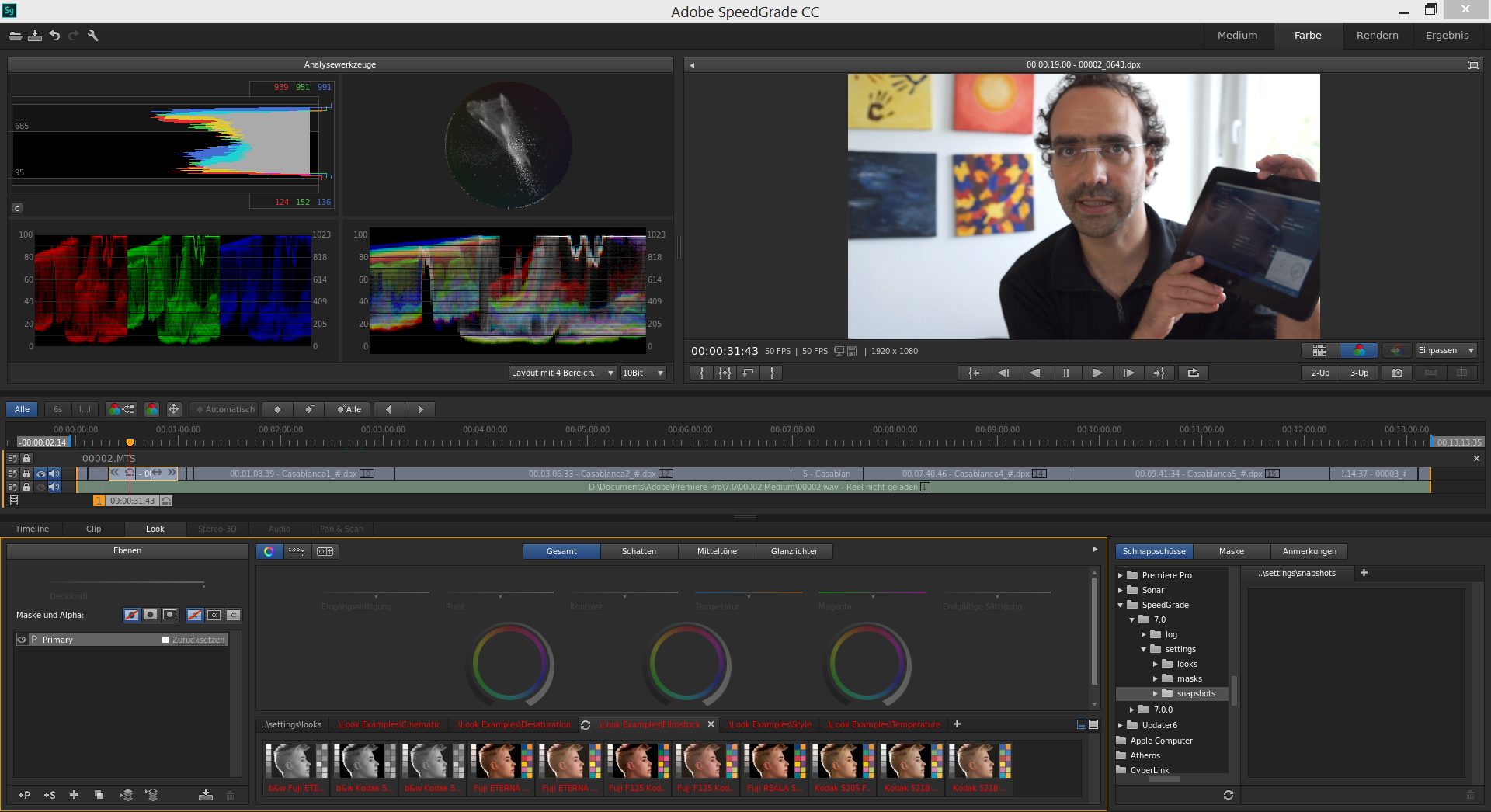Toggle the lock on the 00002.MTS track
Image resolution: width=1491 pixels, height=812 pixels.
(x=26, y=459)
